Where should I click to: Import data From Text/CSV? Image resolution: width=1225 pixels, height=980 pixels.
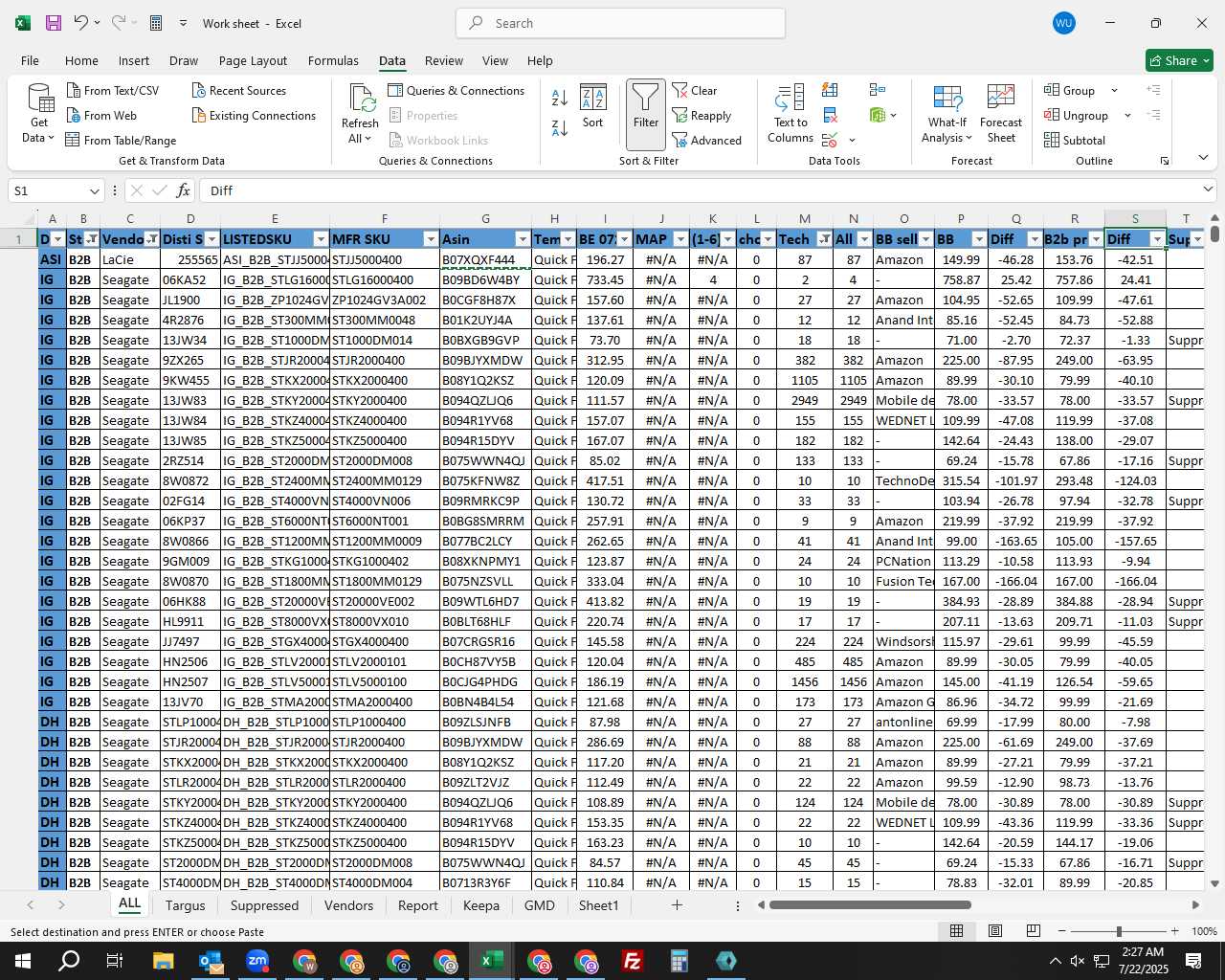click(113, 90)
